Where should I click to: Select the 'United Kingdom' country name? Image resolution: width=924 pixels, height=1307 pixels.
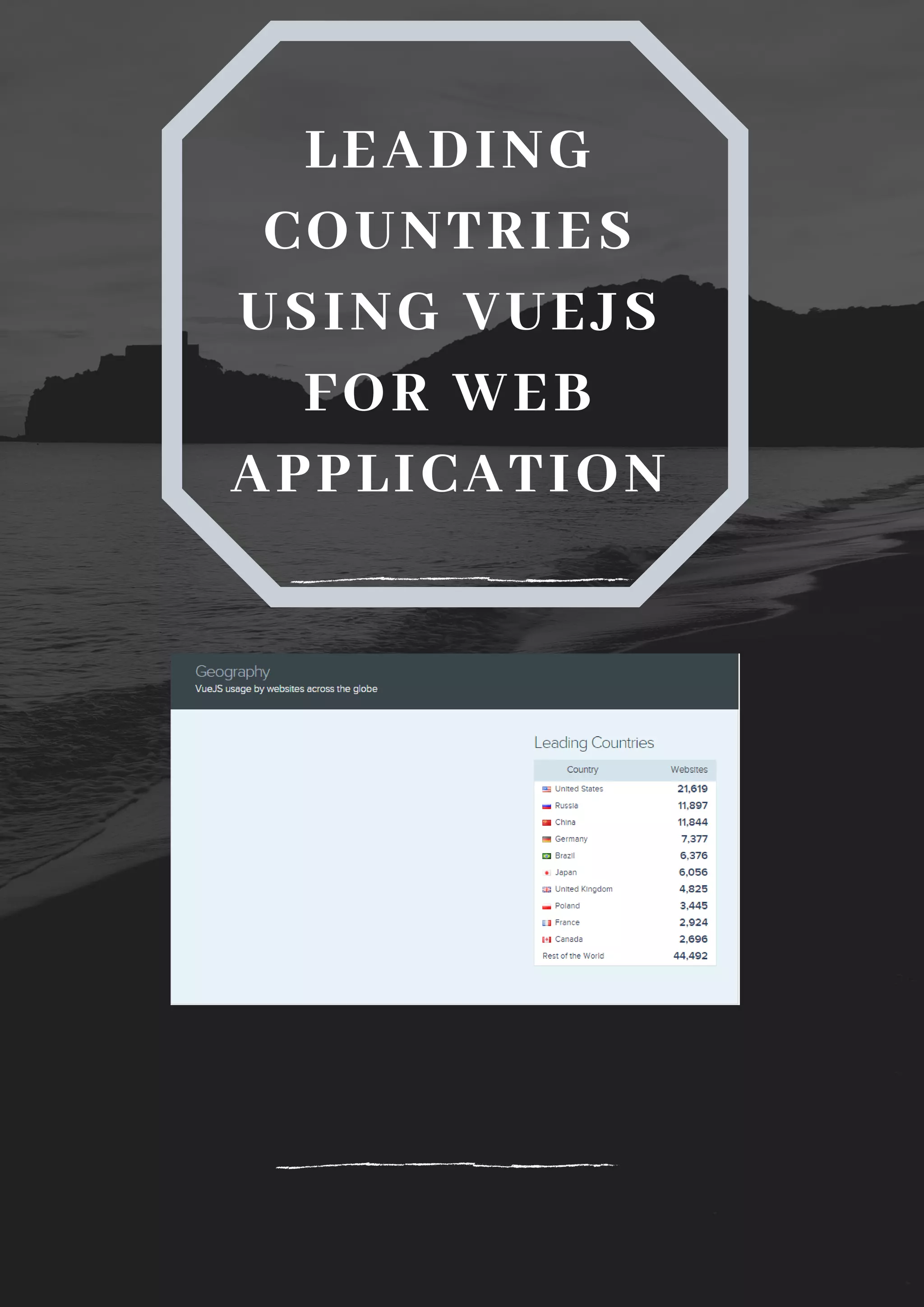tap(583, 889)
